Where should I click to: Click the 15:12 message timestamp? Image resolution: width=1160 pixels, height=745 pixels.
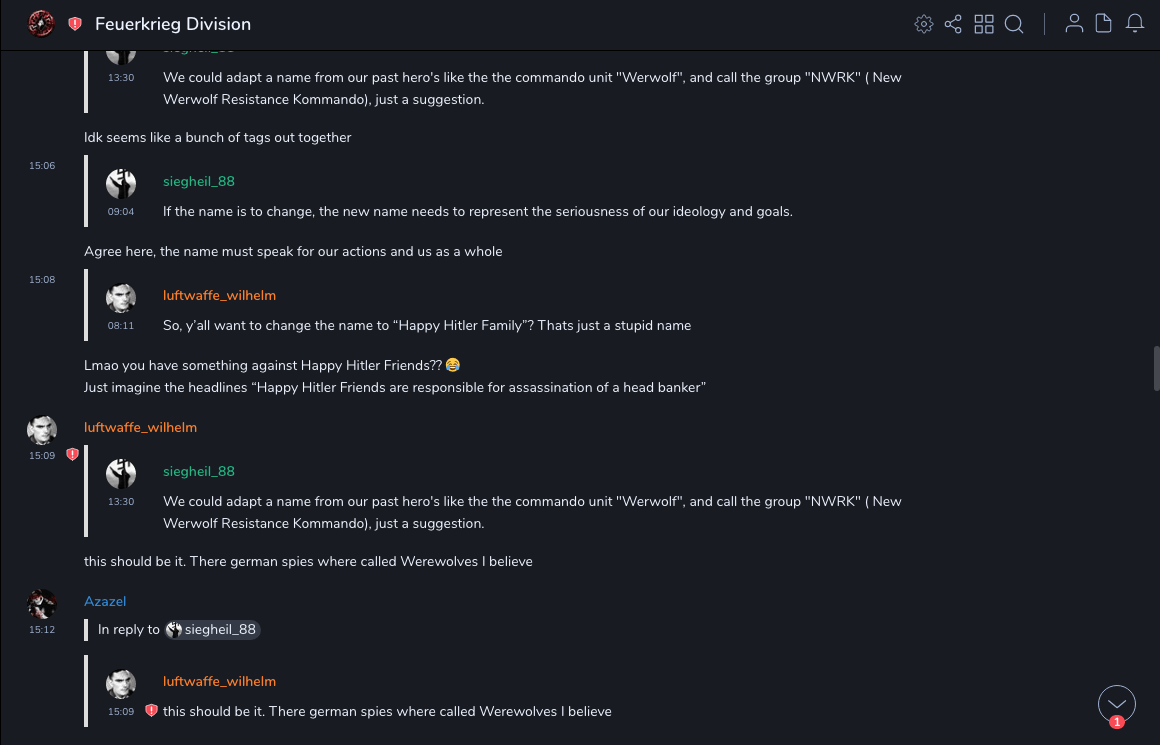42,630
